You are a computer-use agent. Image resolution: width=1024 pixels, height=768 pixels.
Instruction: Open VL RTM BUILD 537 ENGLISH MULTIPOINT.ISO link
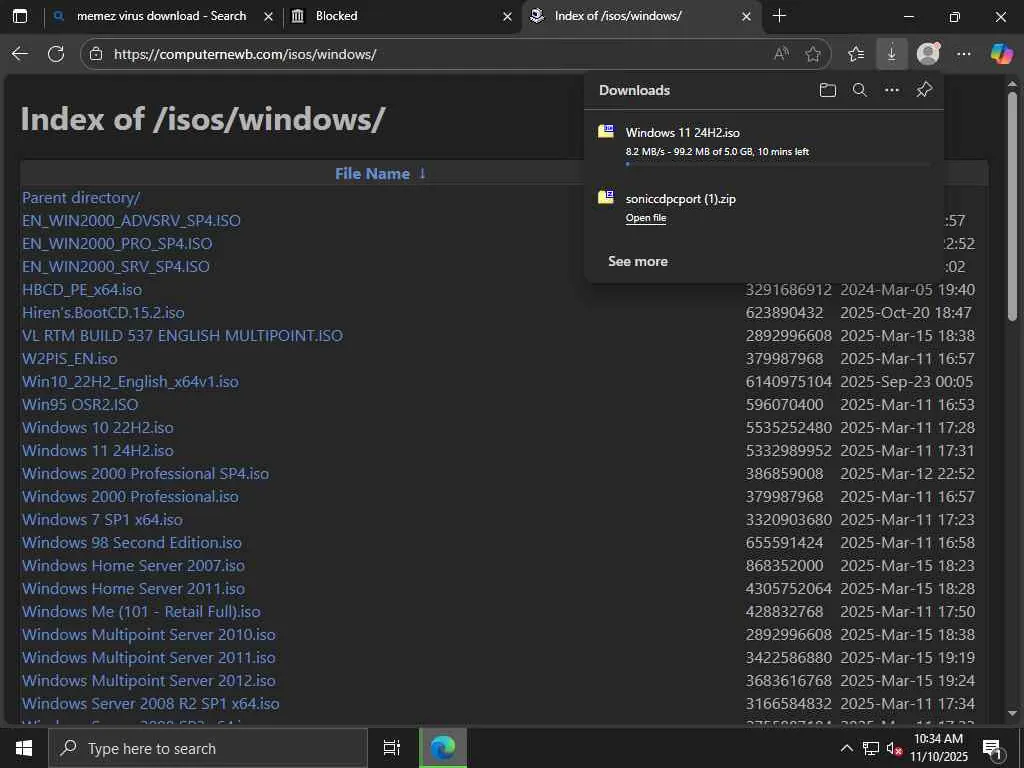182,336
